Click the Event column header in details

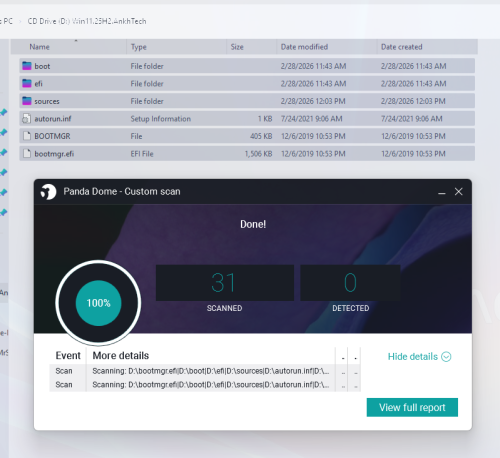pyautogui.click(x=68, y=356)
